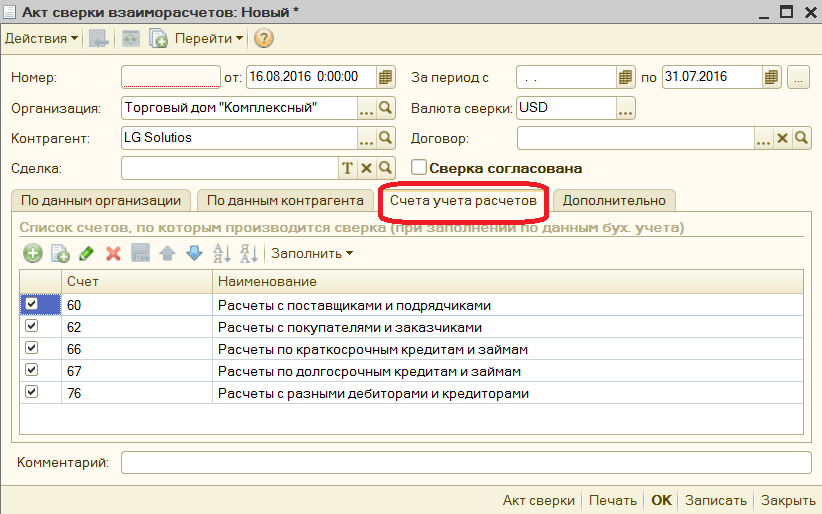
Task: Toggle the Сверка согласована checkbox
Action: (420, 168)
